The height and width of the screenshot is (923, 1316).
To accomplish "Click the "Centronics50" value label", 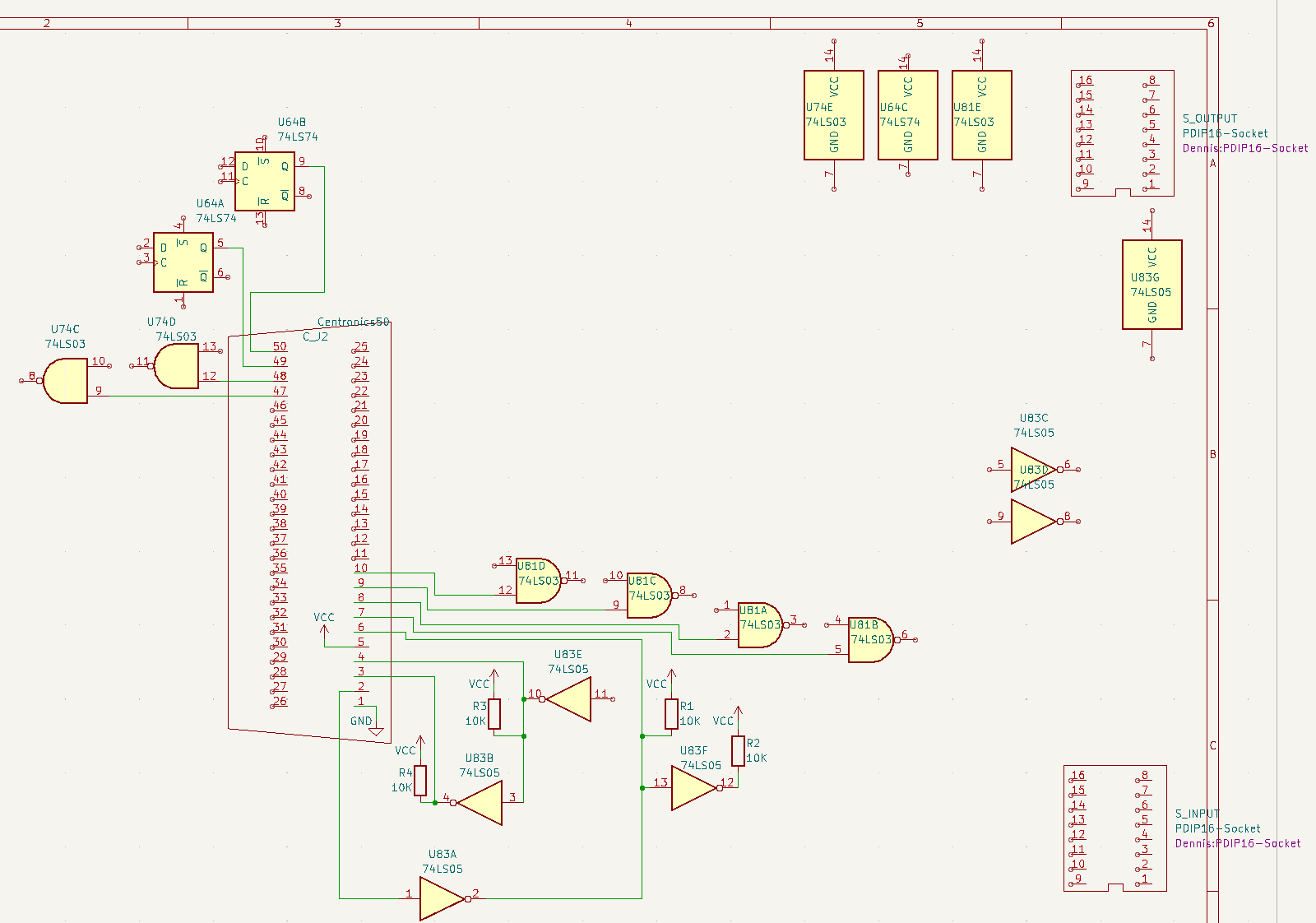I will coord(354,322).
